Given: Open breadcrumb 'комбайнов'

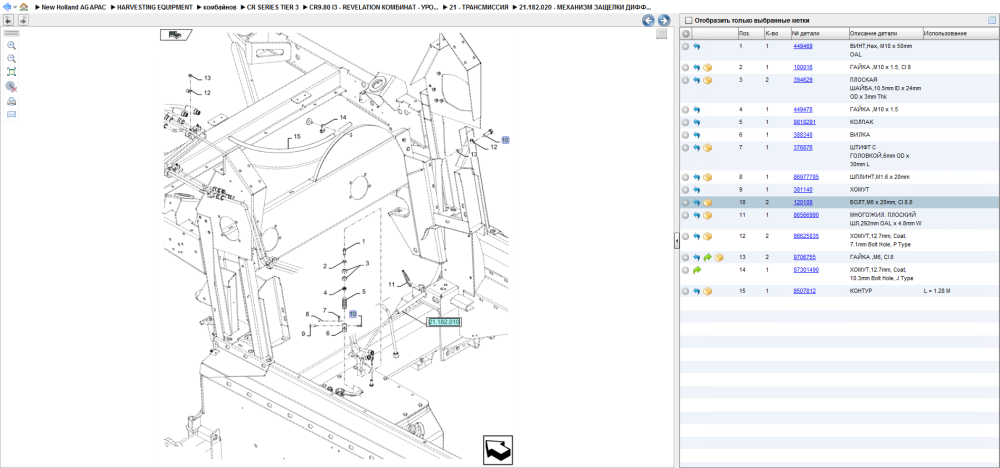Looking at the screenshot, I should coord(220,6).
